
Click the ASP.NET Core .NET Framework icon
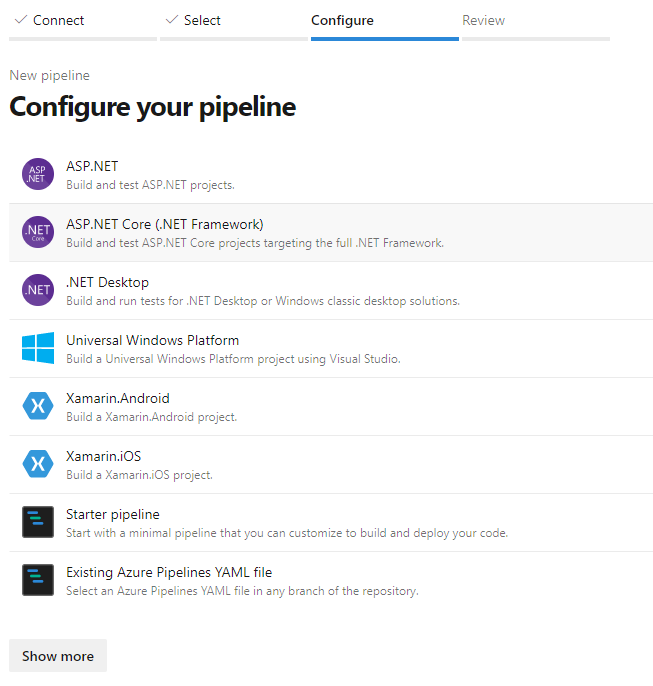pyautogui.click(x=38, y=233)
